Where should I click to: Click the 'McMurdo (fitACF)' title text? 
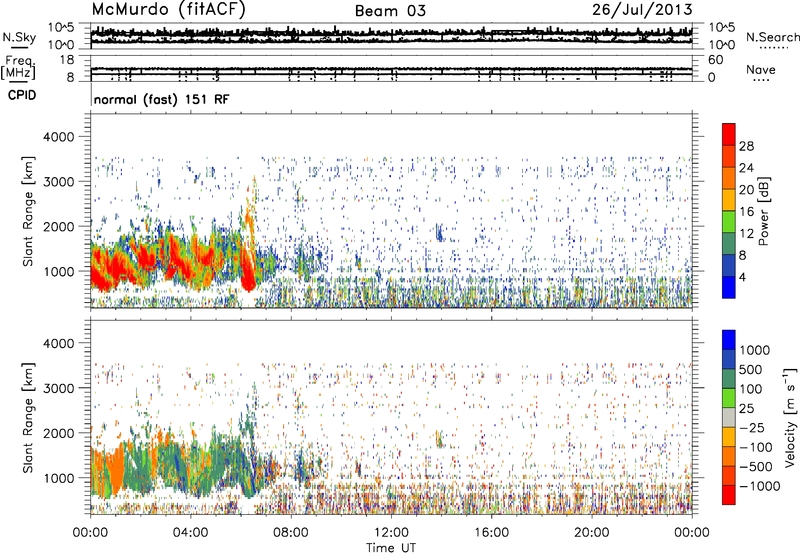168,10
